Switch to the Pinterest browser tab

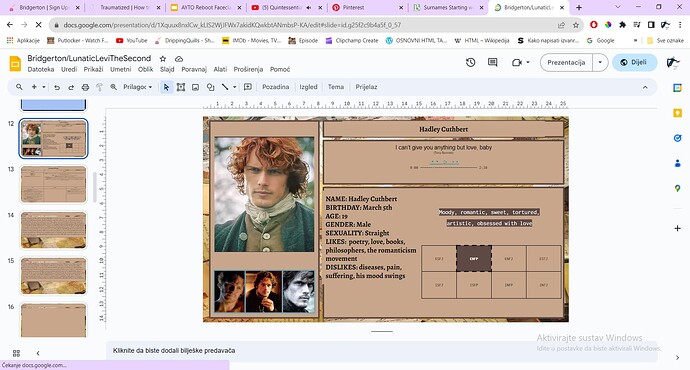click(x=367, y=7)
